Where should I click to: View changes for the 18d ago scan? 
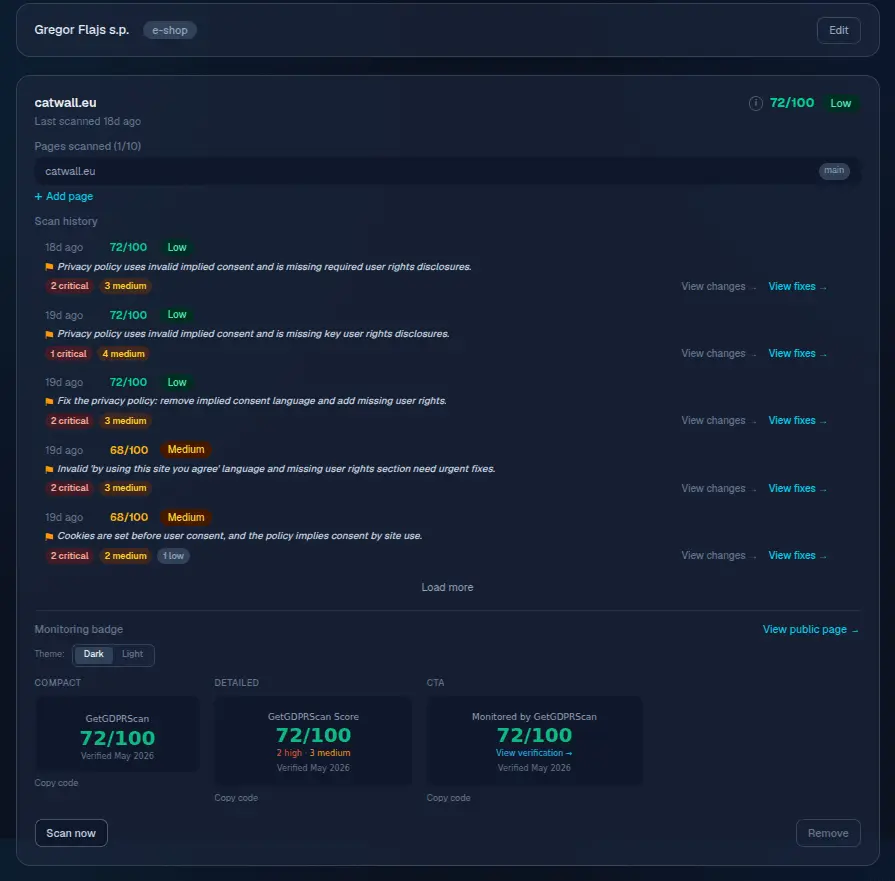719,287
